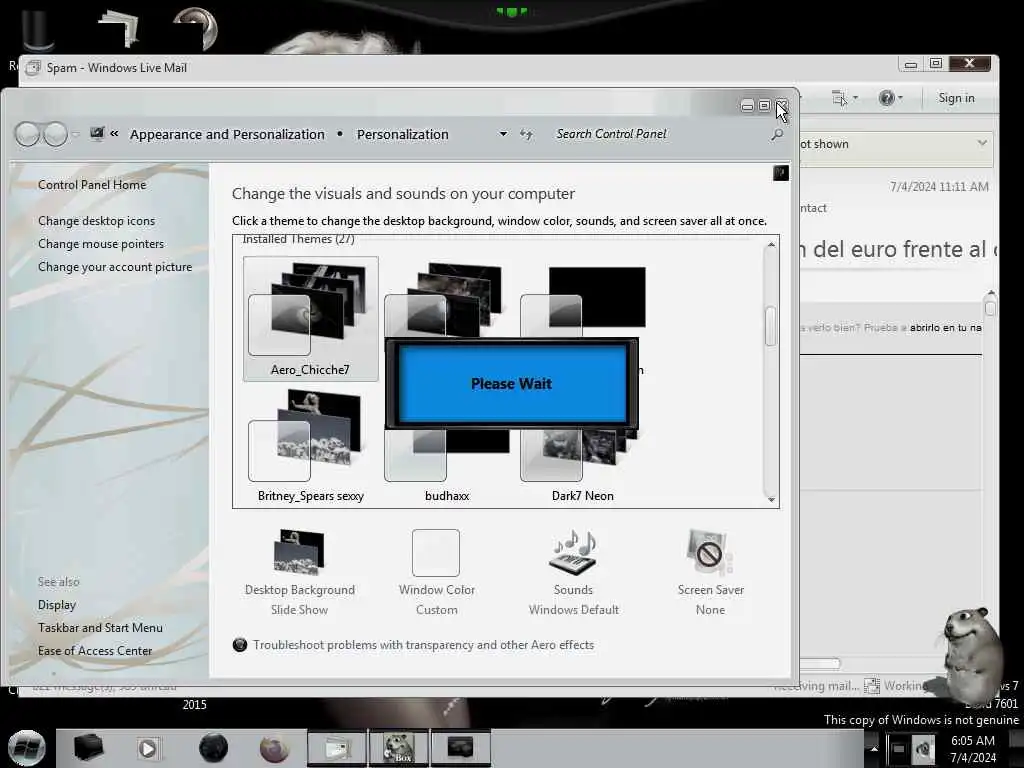This screenshot has width=1024, height=768.
Task: Open Ease of Access Center link
Action: 95,650
